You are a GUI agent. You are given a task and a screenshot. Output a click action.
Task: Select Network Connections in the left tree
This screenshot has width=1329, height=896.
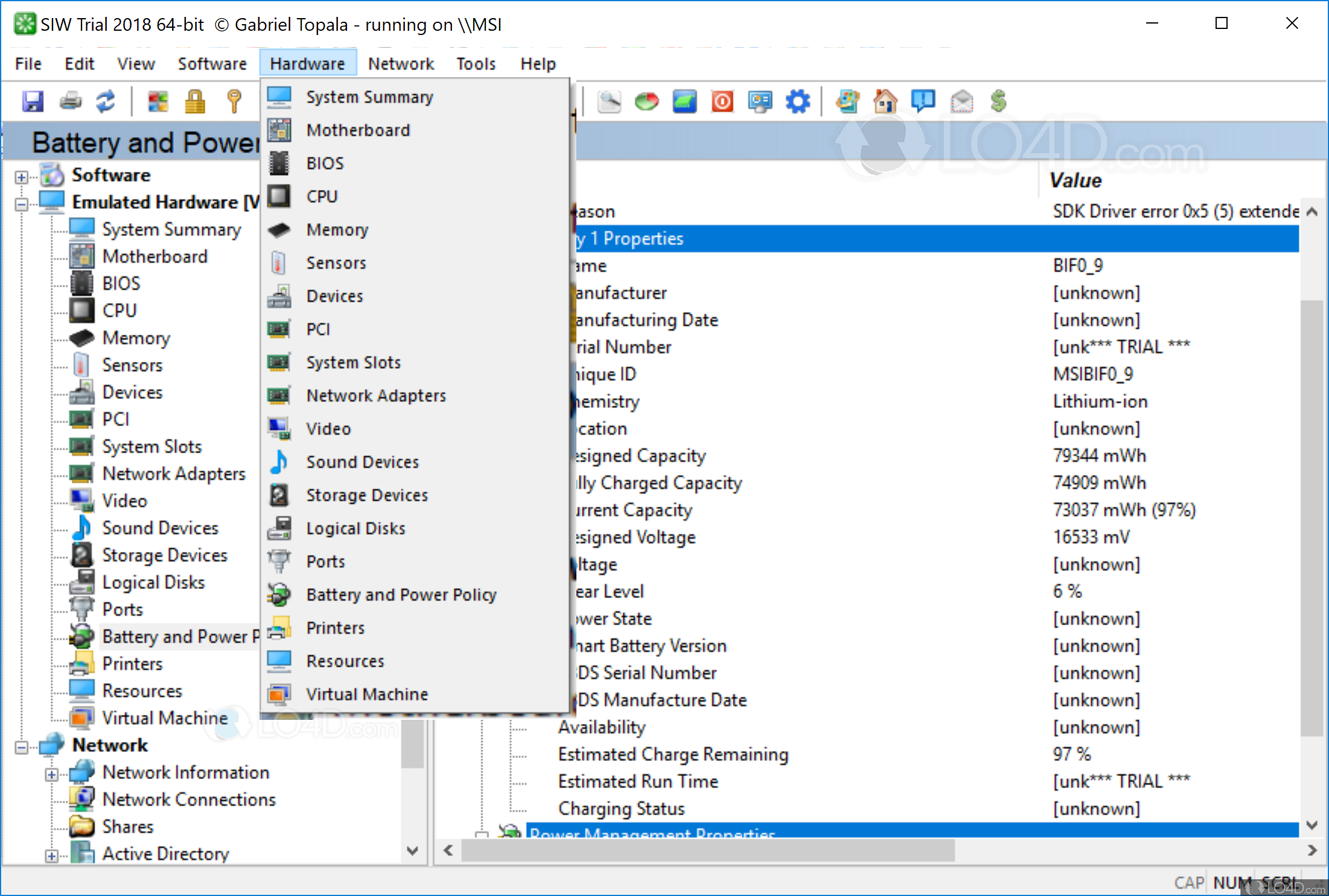point(188,799)
